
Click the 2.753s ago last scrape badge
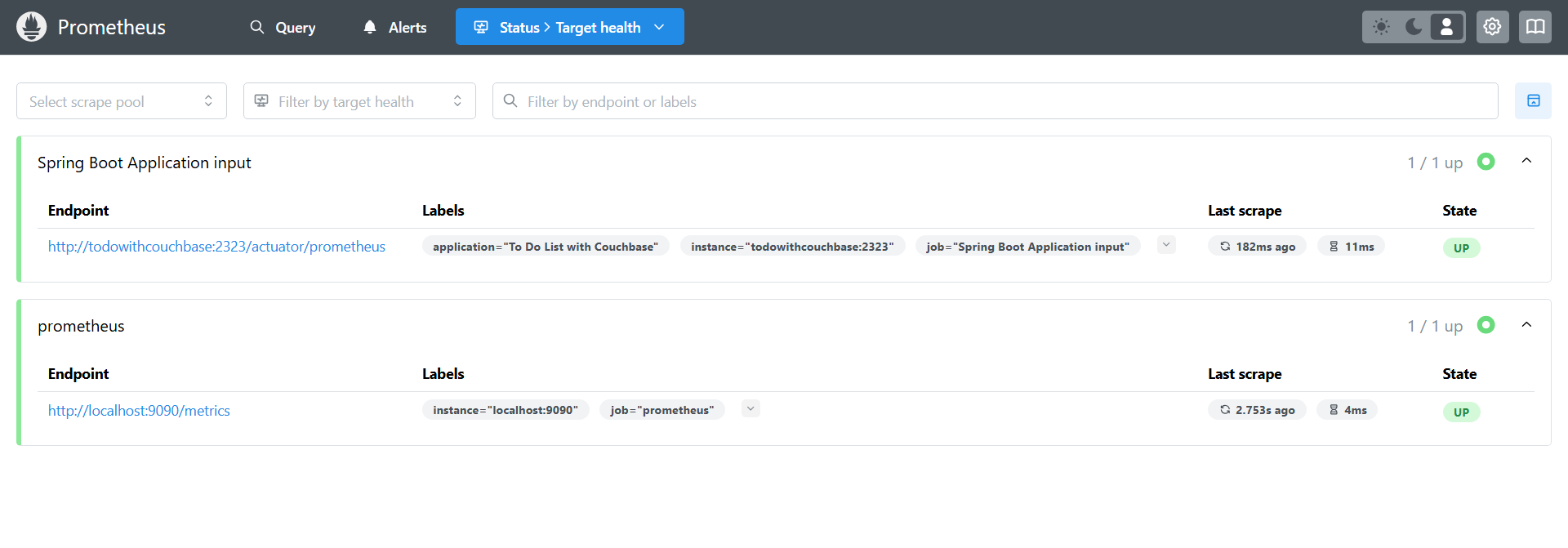tap(1257, 410)
